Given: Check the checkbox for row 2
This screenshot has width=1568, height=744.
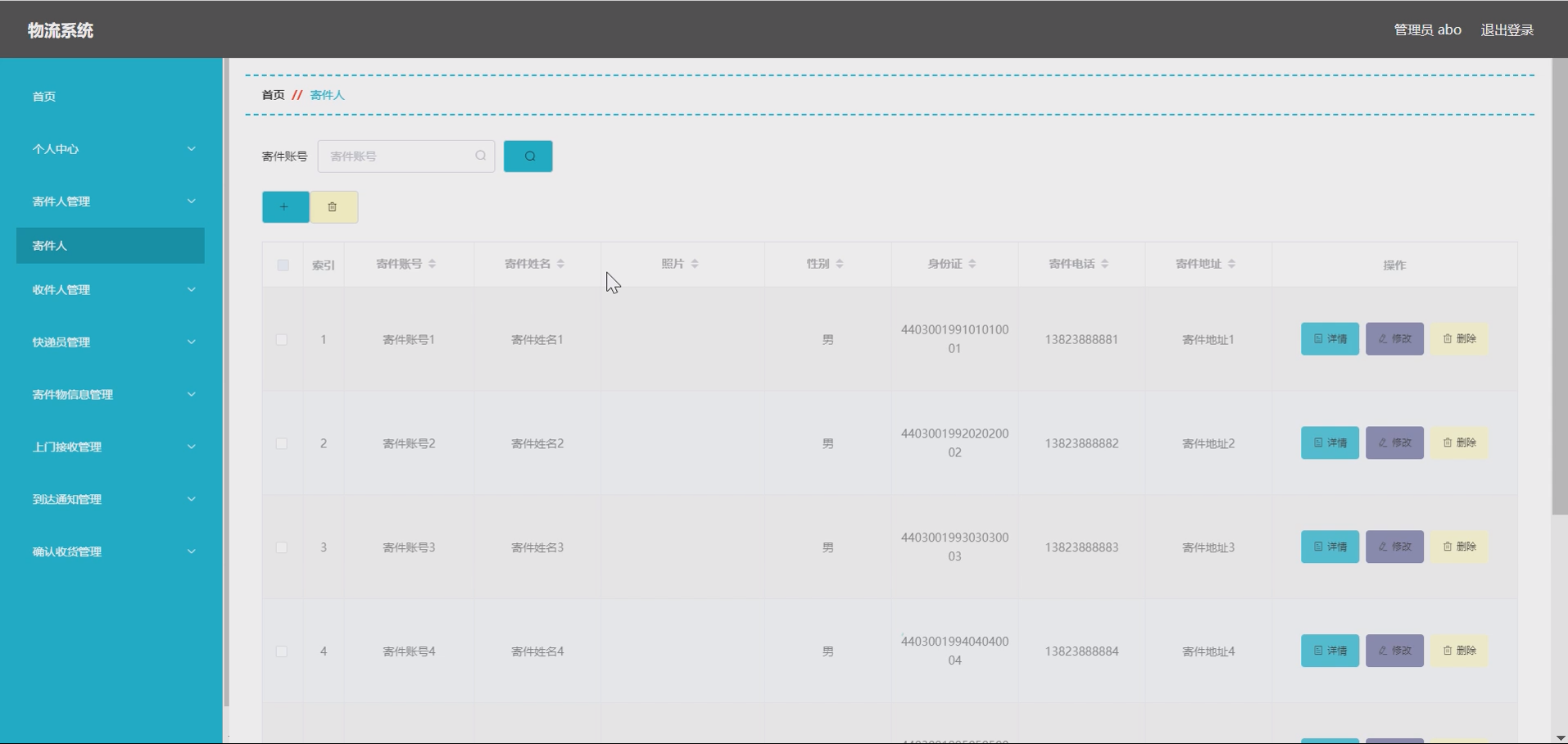Looking at the screenshot, I should [282, 443].
